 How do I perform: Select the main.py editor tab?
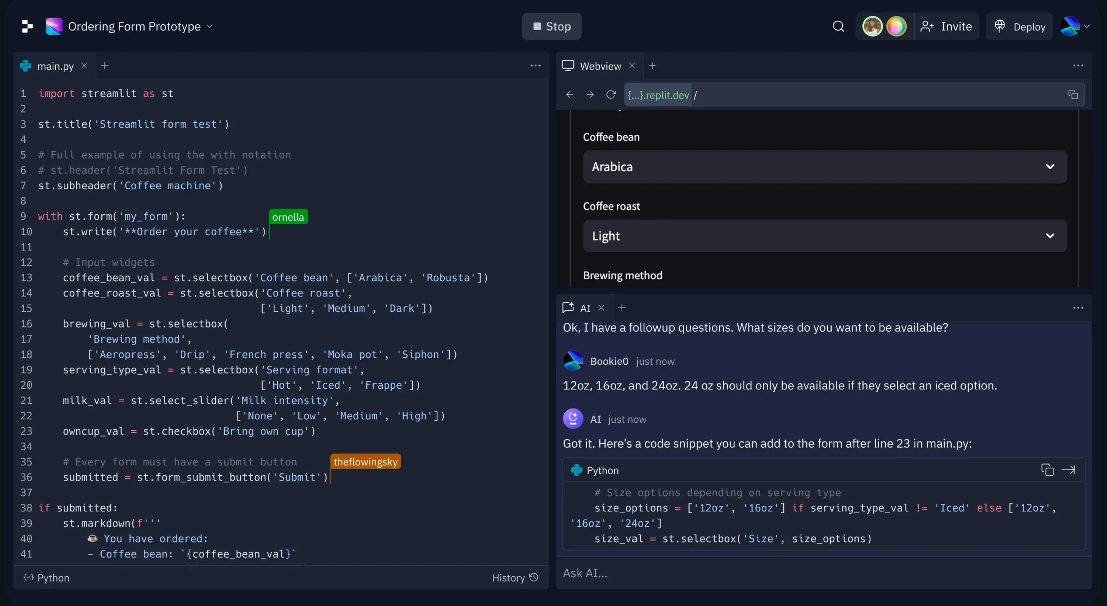[55, 66]
